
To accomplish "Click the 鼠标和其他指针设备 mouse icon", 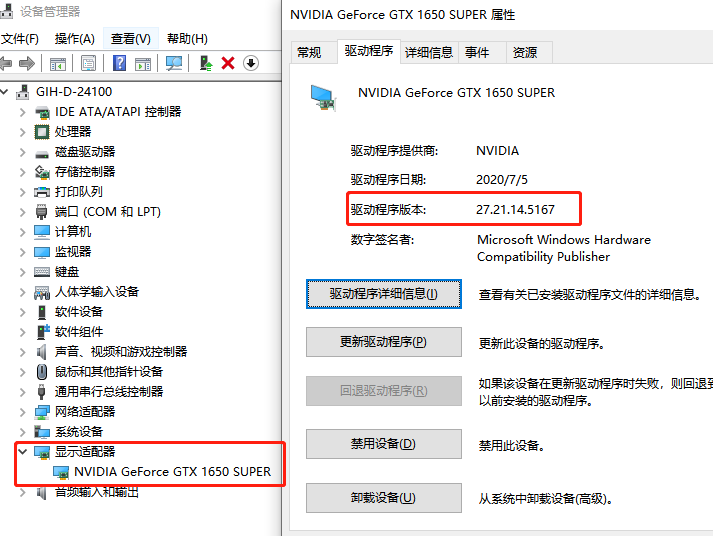I will 41,372.
